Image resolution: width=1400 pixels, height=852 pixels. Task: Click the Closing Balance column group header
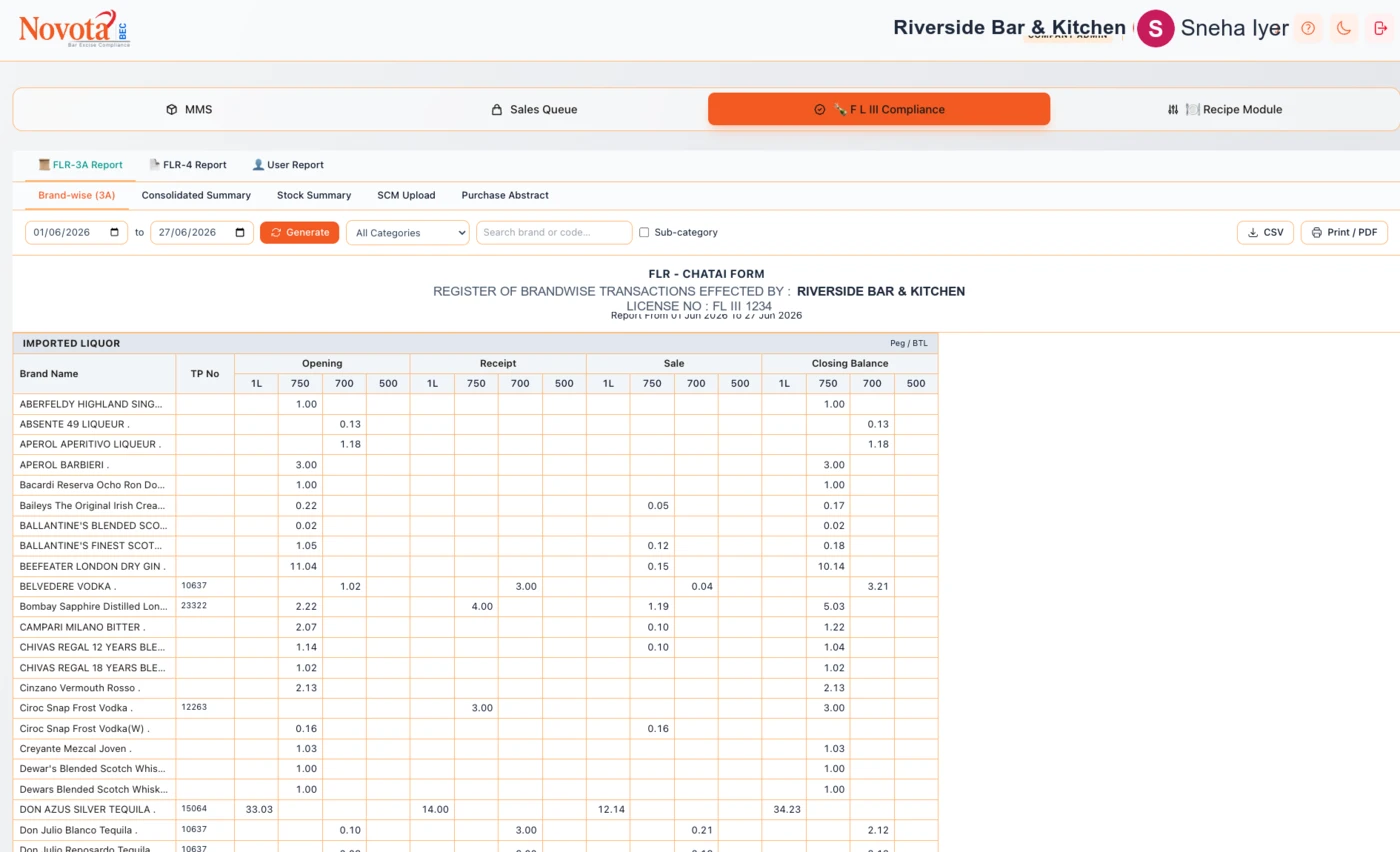tap(850, 364)
